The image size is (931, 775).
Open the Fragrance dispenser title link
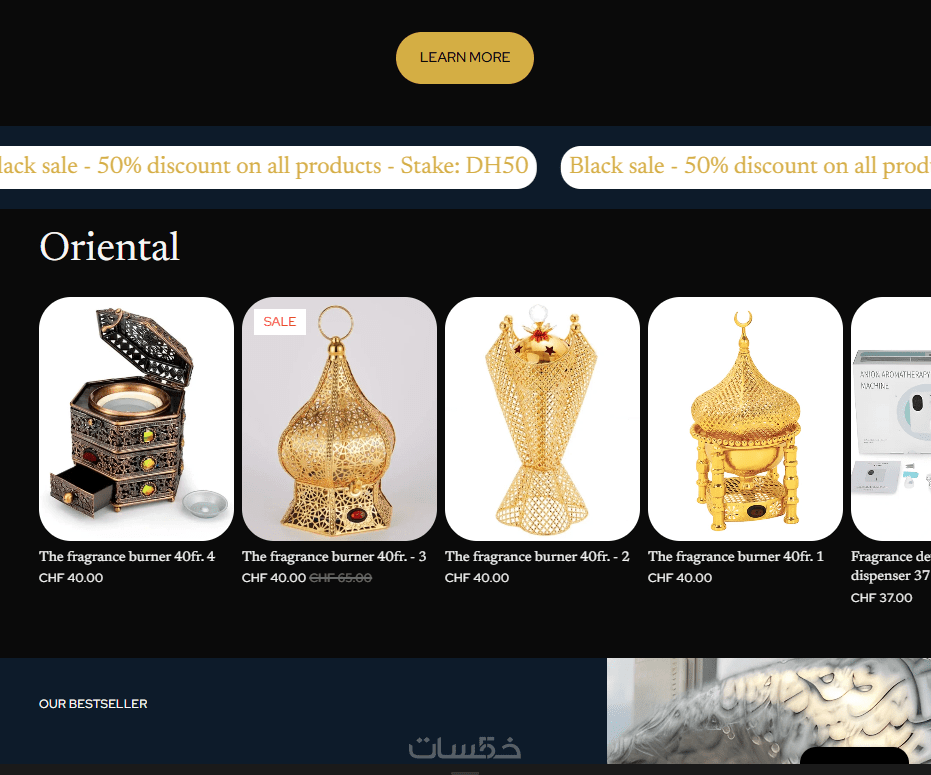(x=891, y=566)
